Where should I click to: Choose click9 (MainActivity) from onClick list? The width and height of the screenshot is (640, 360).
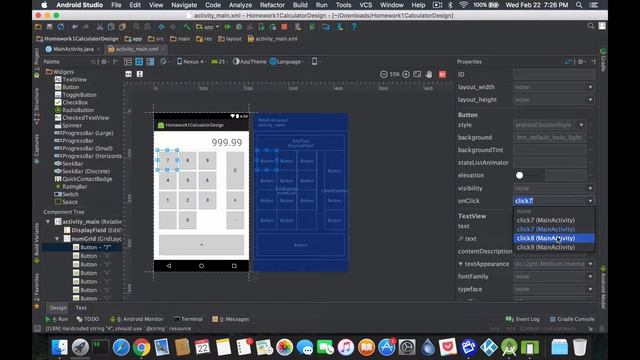point(554,247)
